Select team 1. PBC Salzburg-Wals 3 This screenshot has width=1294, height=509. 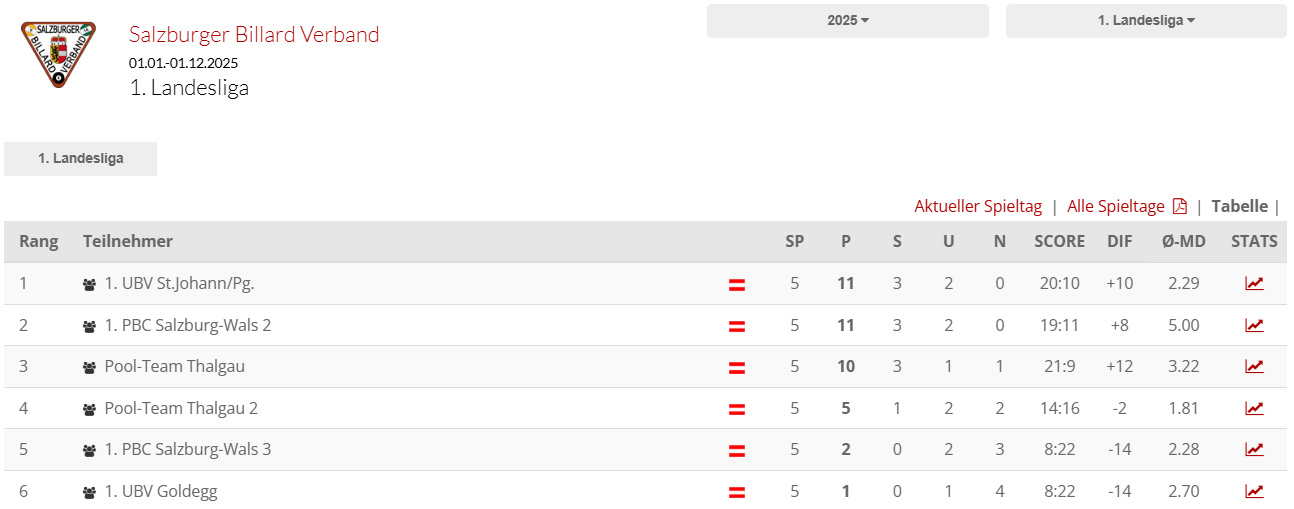(x=188, y=449)
